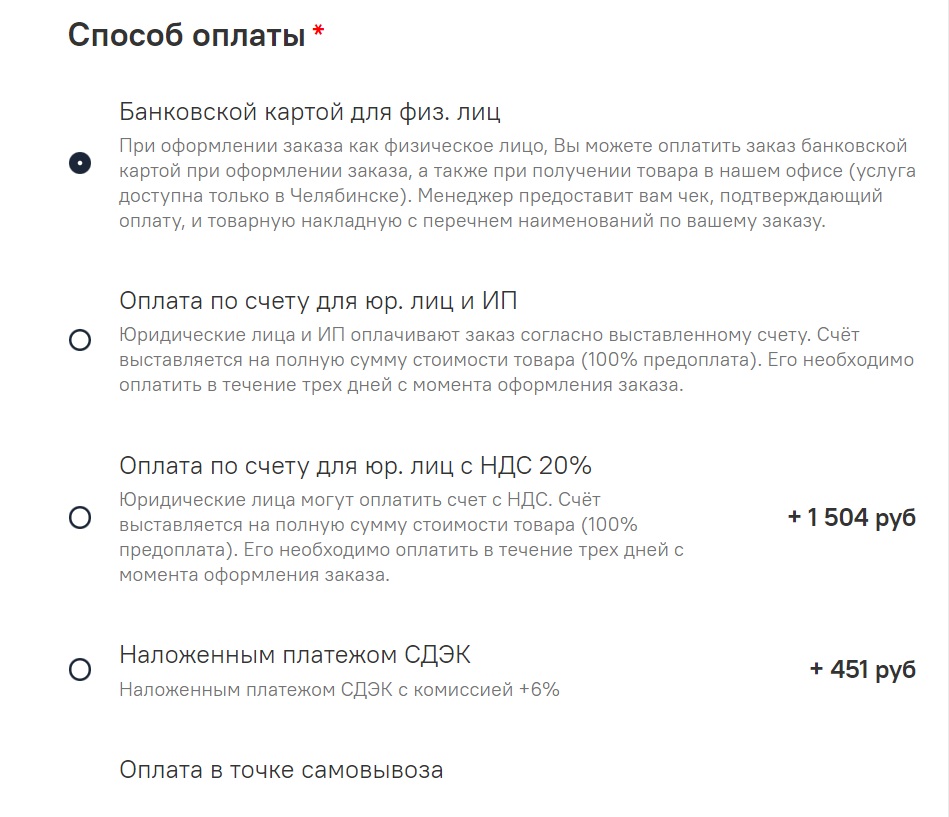The image size is (949, 817).
Task: Choose the 'Оплата в точке самовывоза' option title
Action: pyautogui.click(x=281, y=770)
